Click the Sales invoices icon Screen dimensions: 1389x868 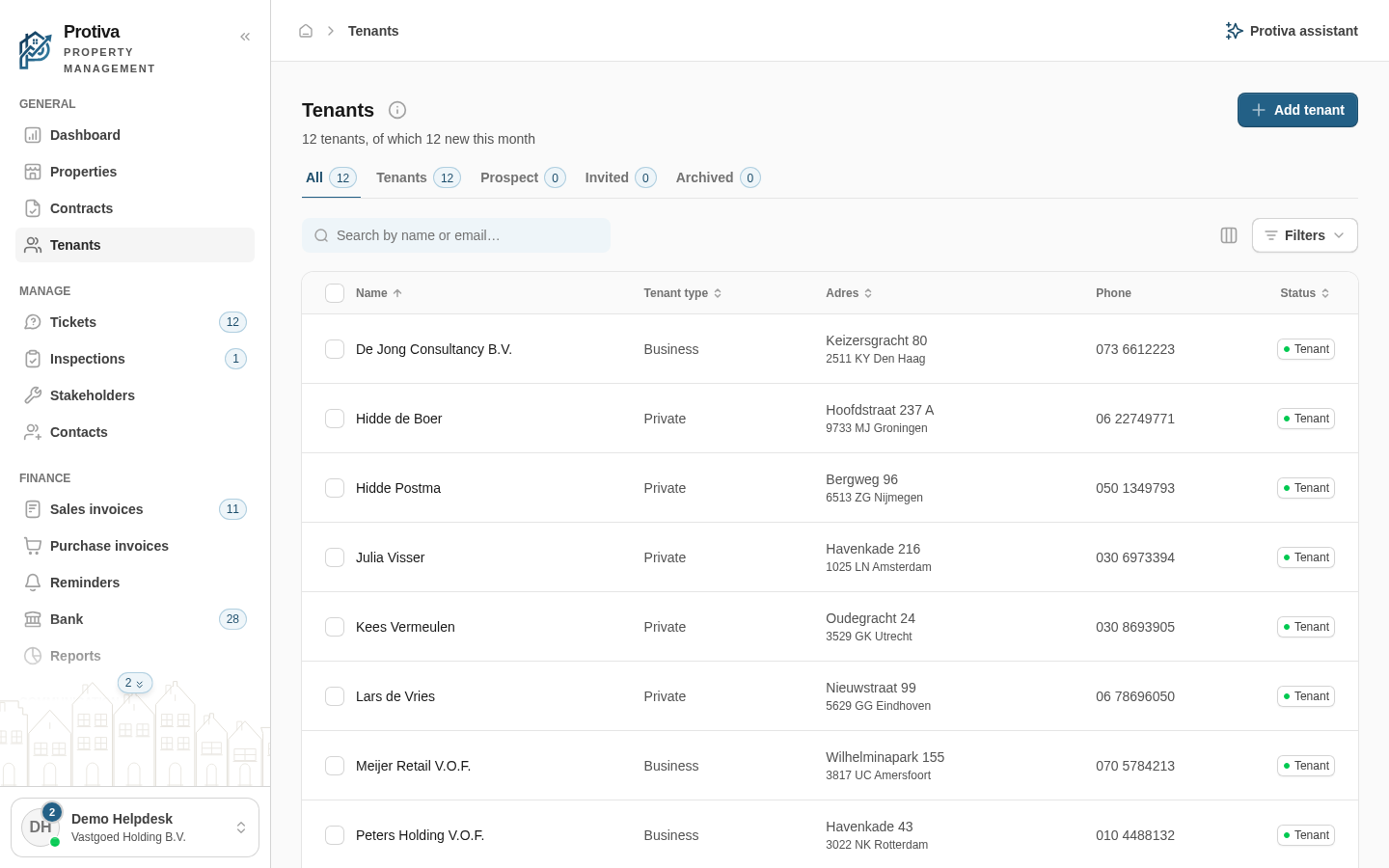coord(33,509)
